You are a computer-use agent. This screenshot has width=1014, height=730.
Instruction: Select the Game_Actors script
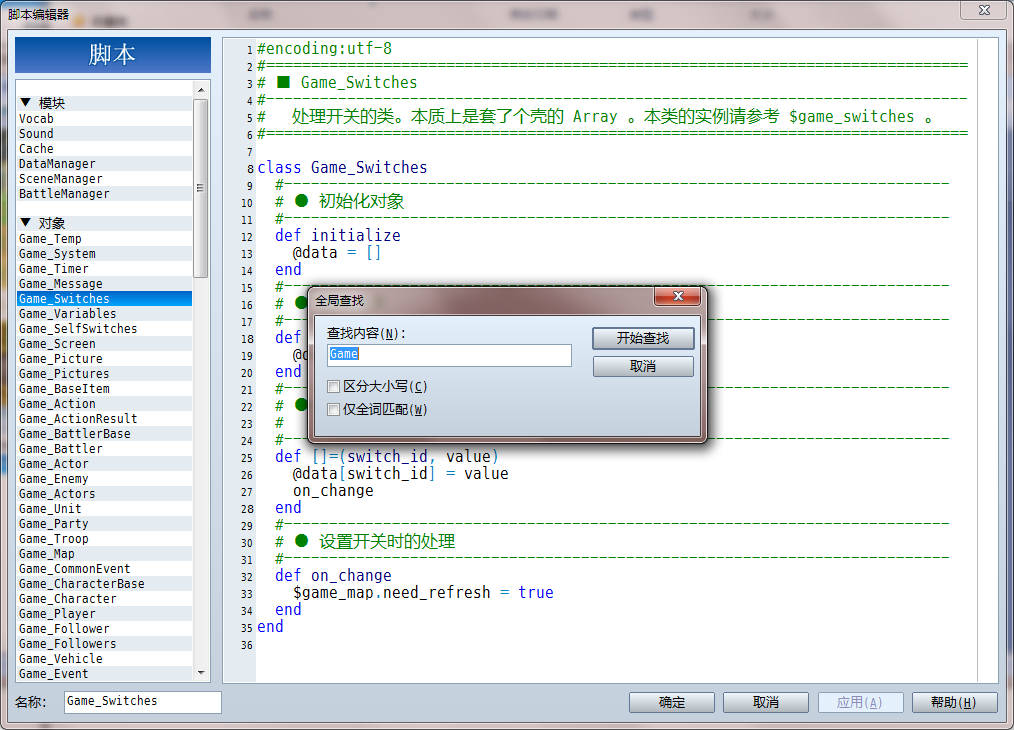coord(105,494)
